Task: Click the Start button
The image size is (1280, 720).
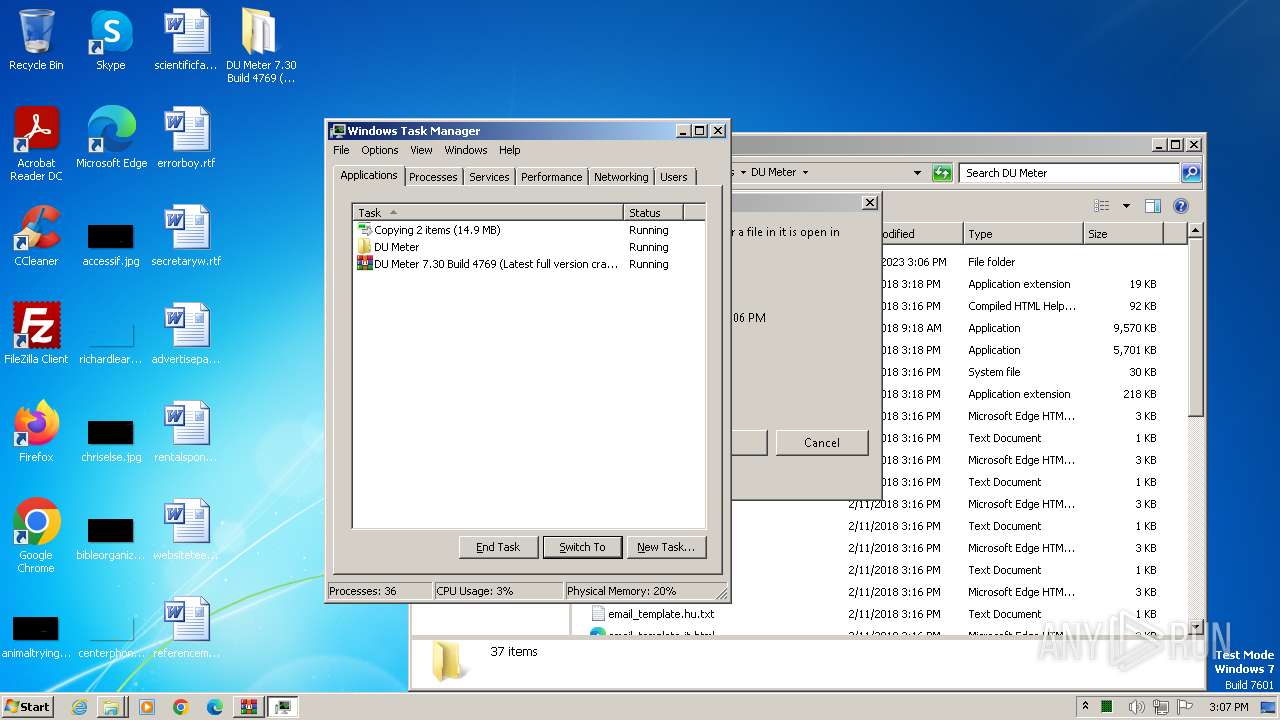Action: [28, 707]
